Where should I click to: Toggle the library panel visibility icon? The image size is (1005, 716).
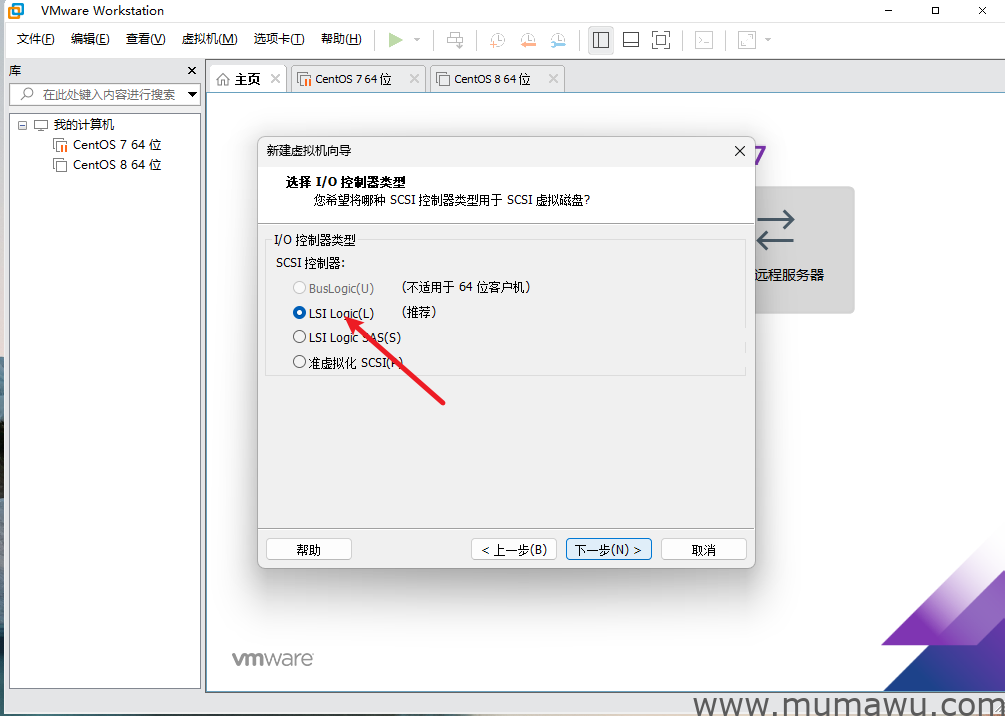coord(600,40)
